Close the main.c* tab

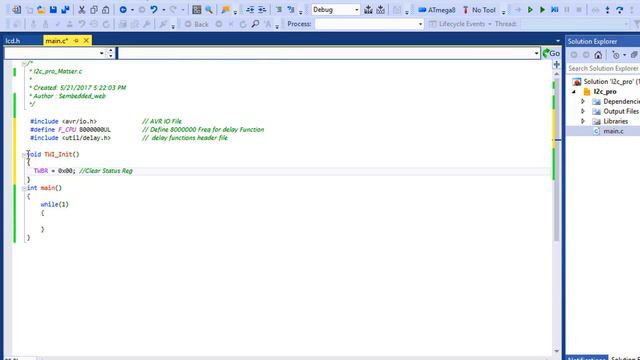(x=86, y=40)
